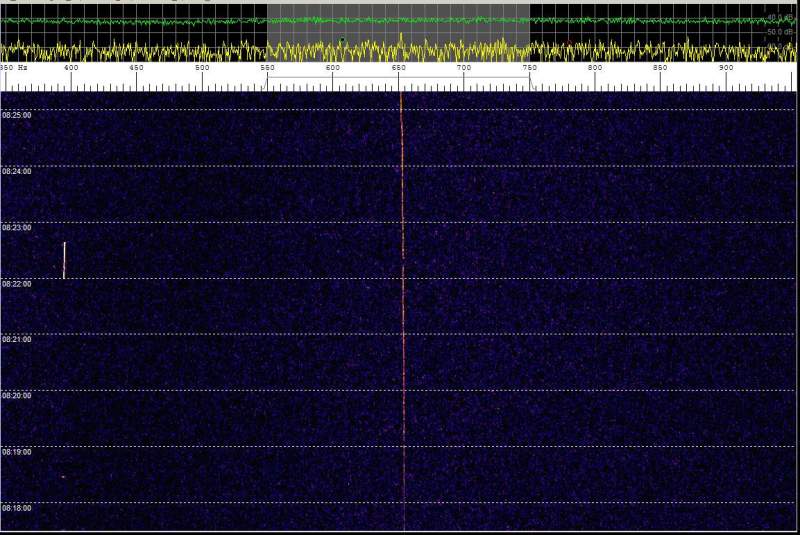Screen dimensions: 800x535
Task: Select the 650 Hz mark on the ruler
Action: click(x=399, y=68)
